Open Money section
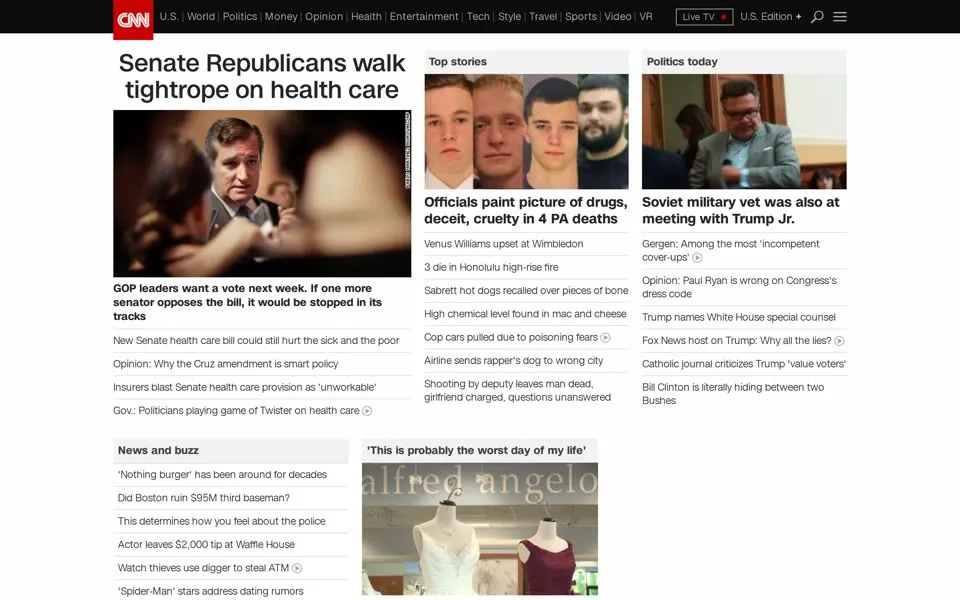The image size is (960, 600). [x=281, y=17]
